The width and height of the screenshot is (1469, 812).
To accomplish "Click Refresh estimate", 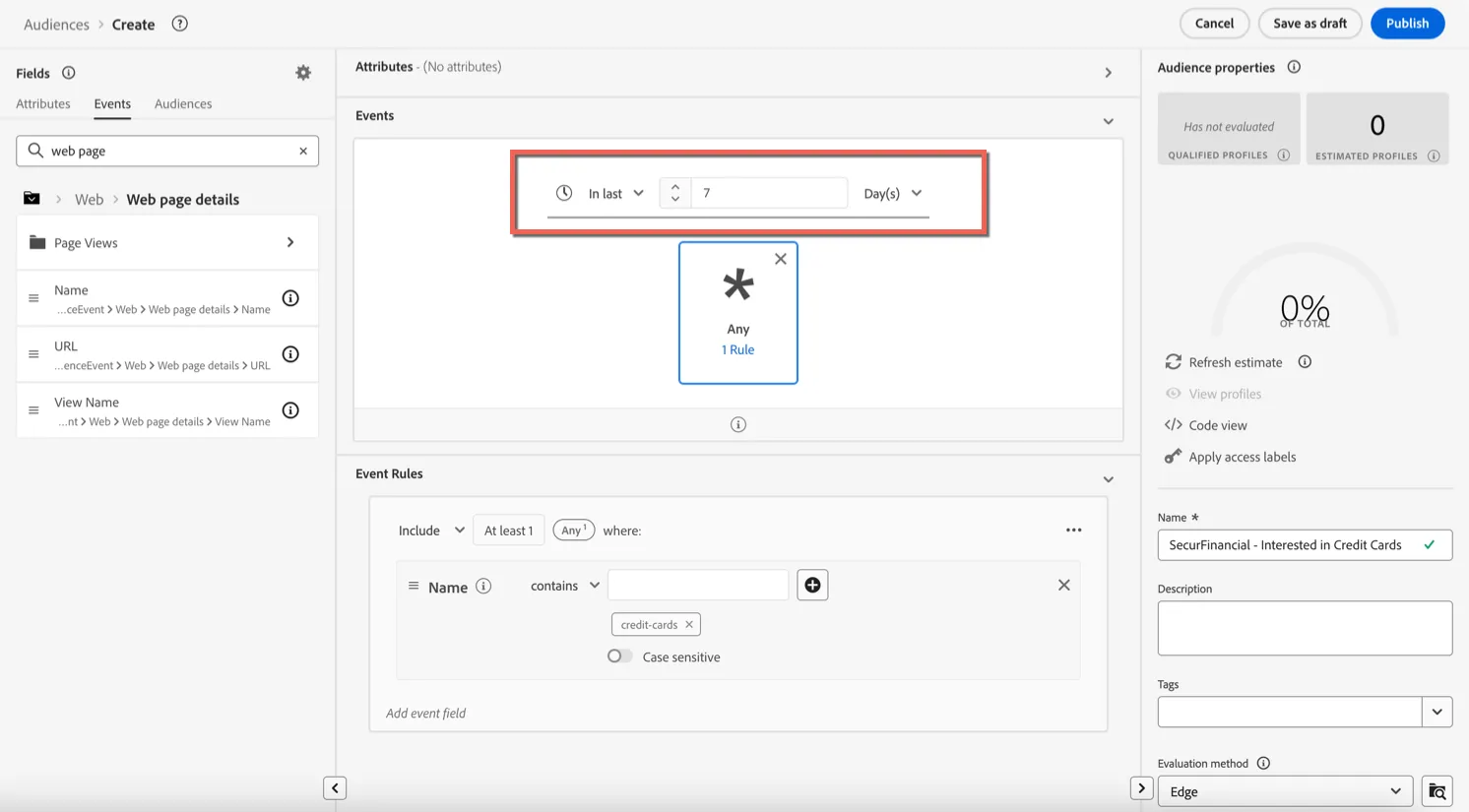I will point(1224,362).
